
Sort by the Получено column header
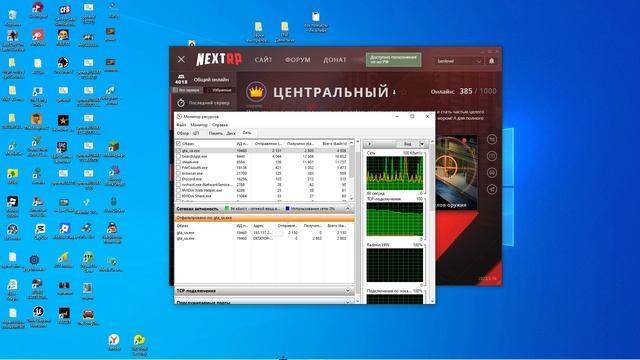tap(300, 144)
